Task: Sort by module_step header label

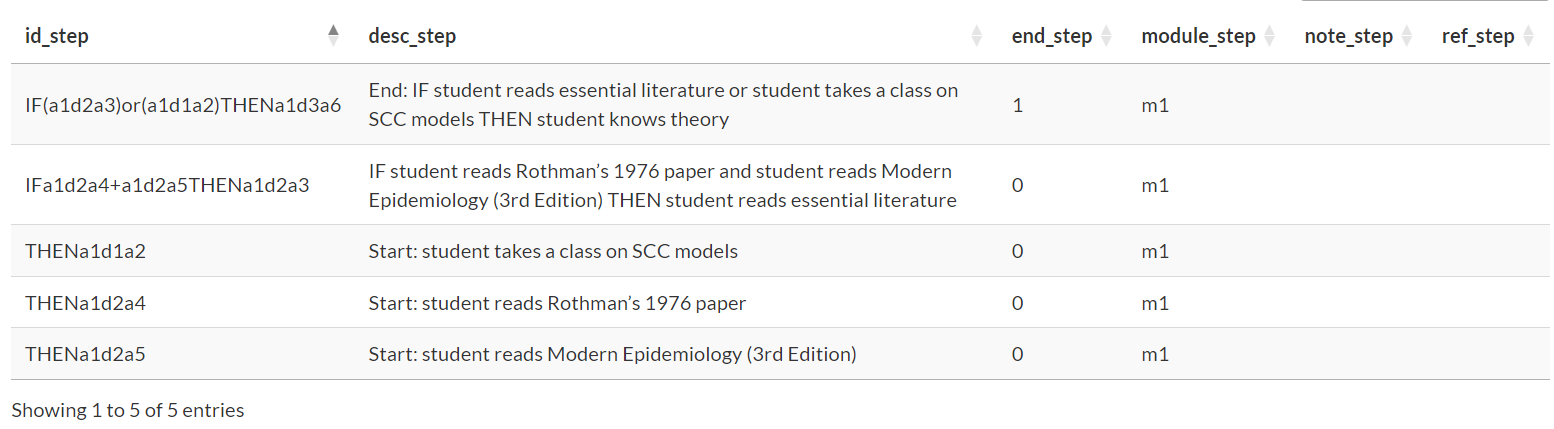Action: tap(1198, 37)
